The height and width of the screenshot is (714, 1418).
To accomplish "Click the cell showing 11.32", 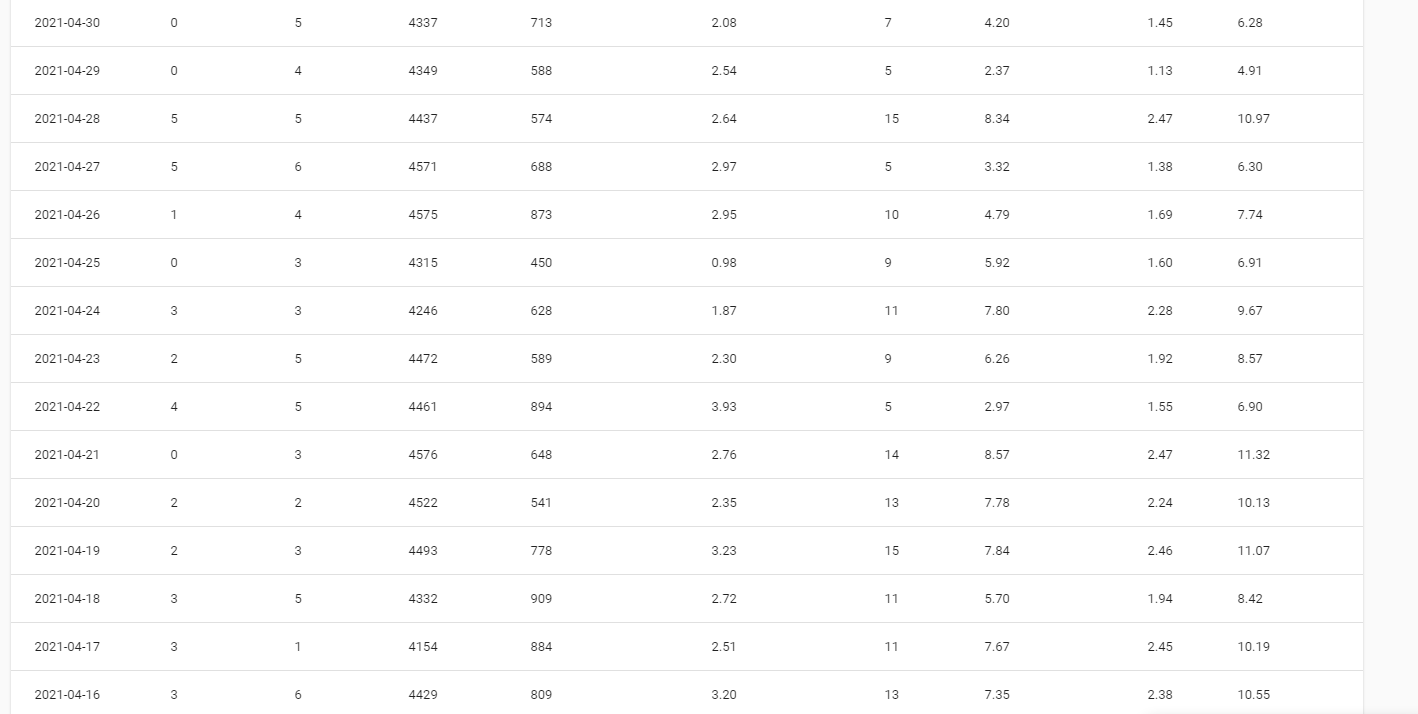I will (1253, 455).
